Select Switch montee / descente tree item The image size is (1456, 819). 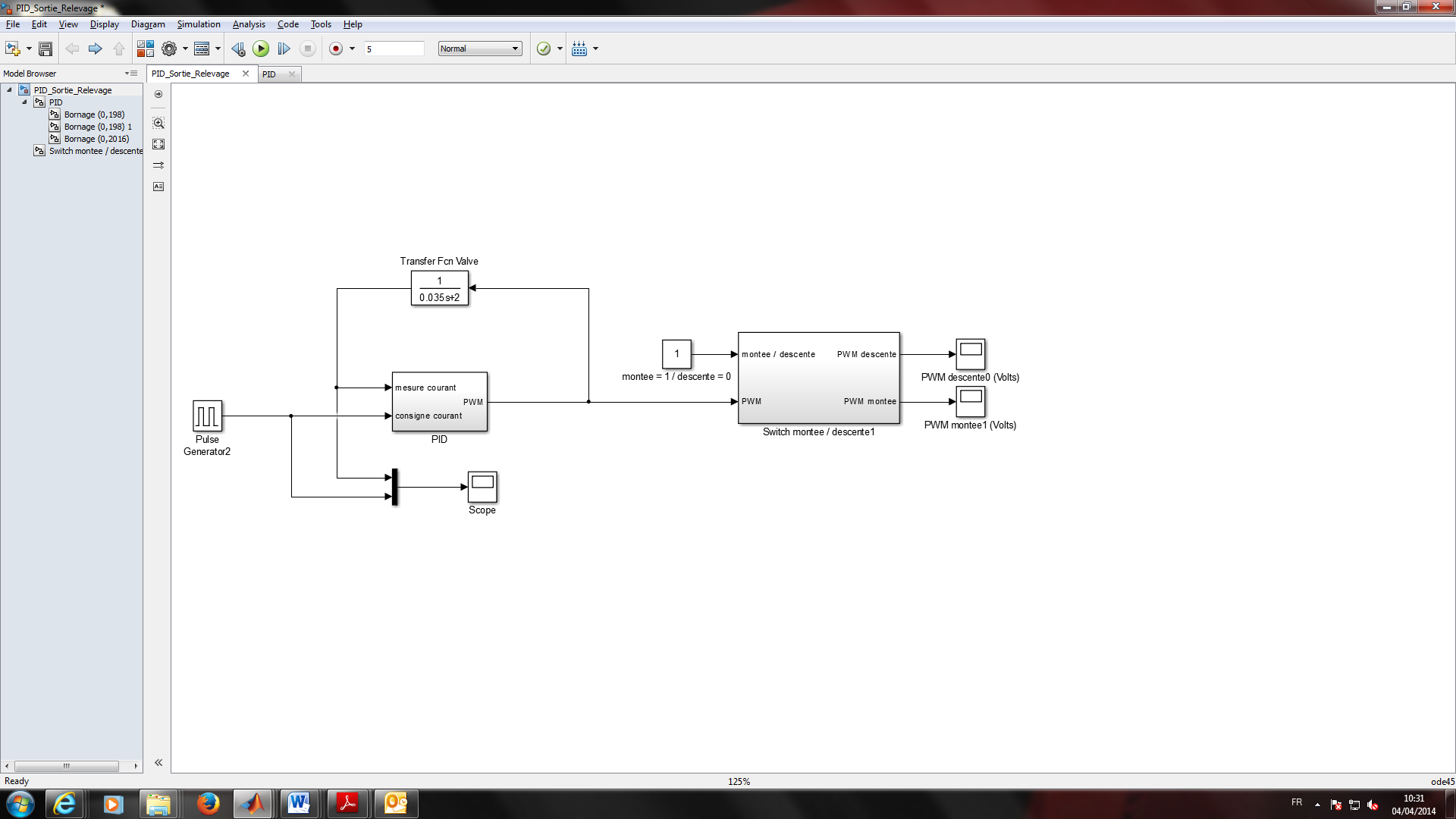coord(96,151)
